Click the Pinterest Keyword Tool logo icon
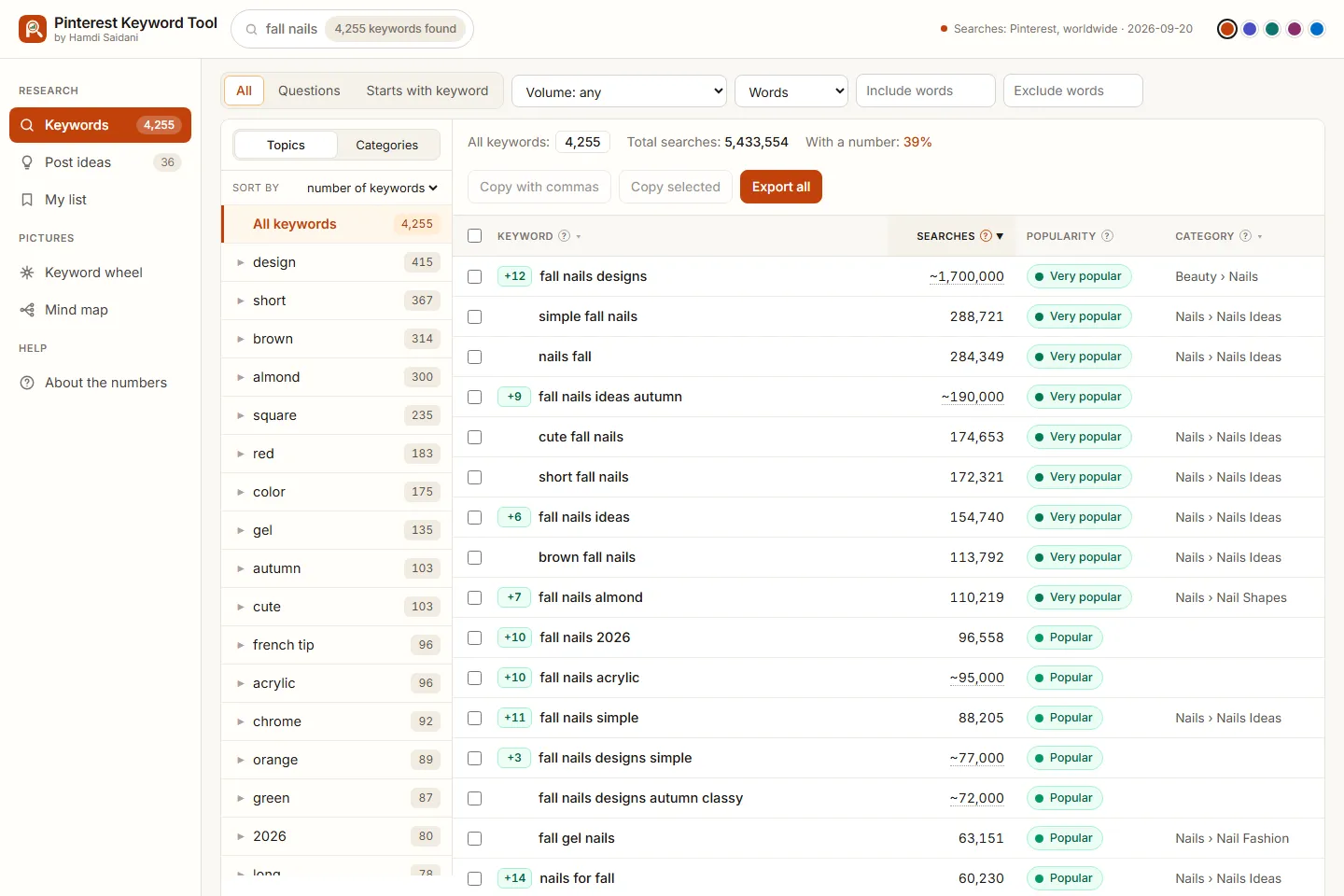The height and width of the screenshot is (896, 1344). pos(33,29)
